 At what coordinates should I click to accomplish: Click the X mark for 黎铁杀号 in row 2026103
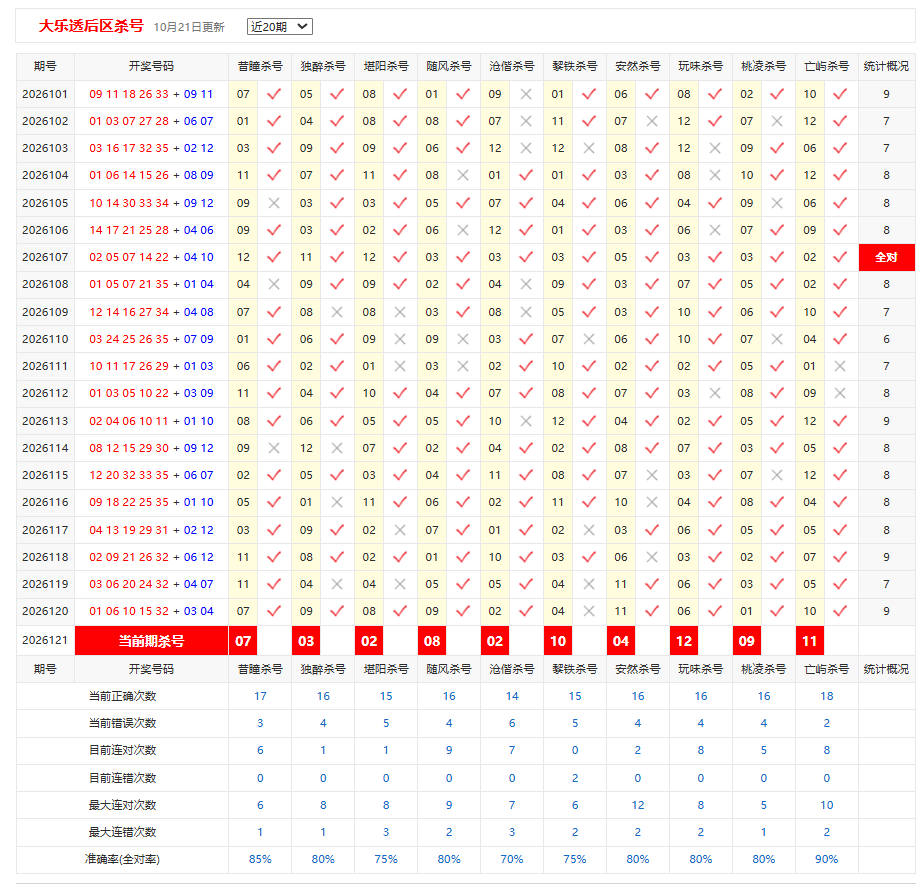click(588, 148)
